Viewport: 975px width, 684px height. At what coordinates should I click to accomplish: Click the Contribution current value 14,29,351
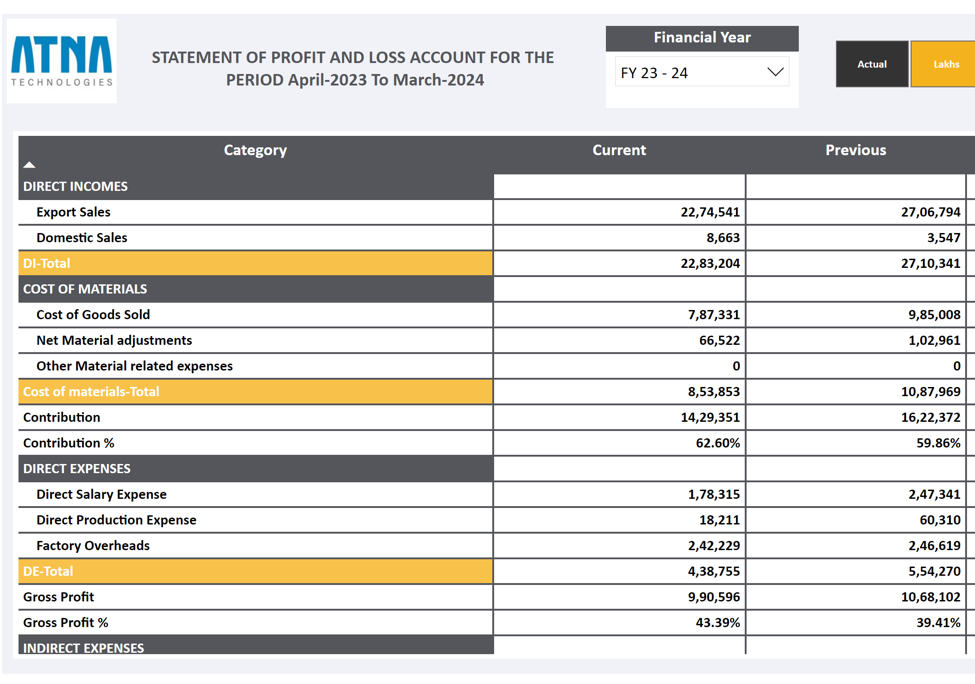pos(710,417)
